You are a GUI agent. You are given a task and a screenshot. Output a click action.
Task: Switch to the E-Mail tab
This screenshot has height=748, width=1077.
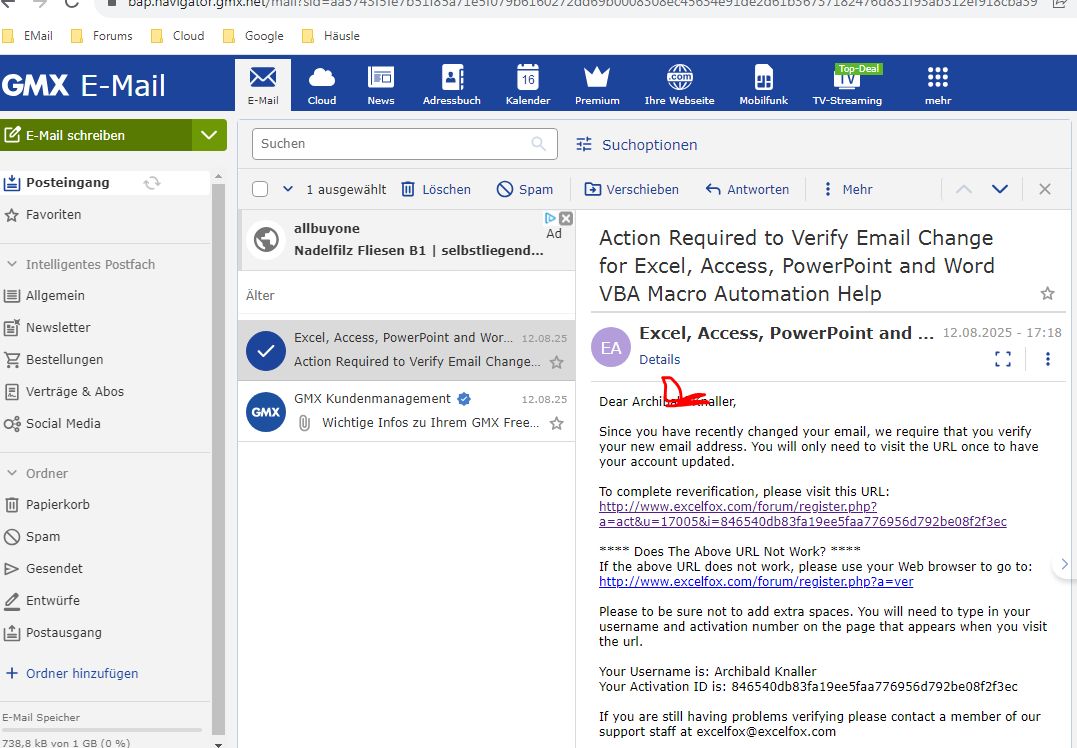(263, 85)
